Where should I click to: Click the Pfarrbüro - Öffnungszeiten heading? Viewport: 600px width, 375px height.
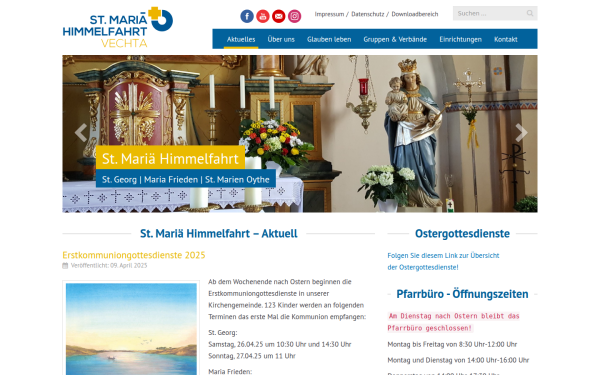pyautogui.click(x=462, y=294)
